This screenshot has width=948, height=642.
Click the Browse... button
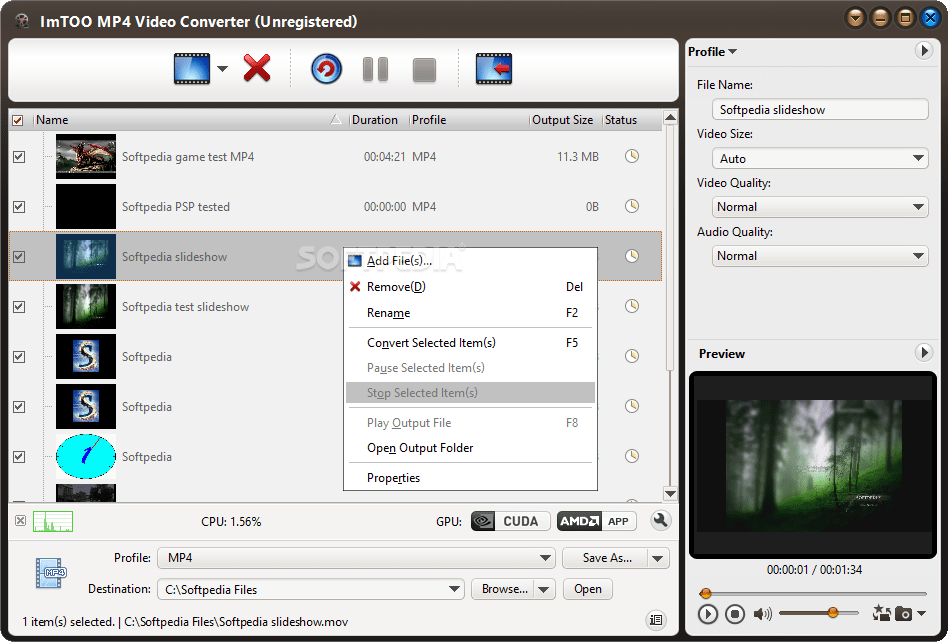click(x=504, y=589)
